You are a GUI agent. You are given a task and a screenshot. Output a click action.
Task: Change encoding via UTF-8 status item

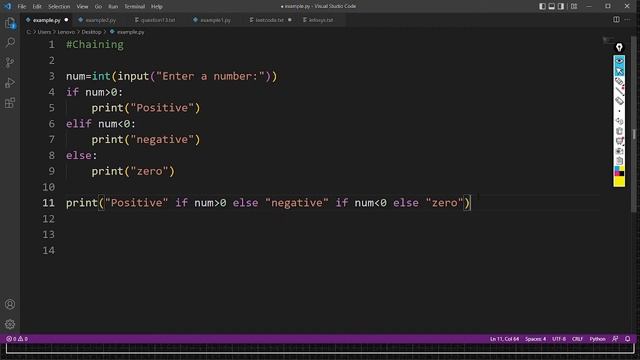tap(559, 339)
